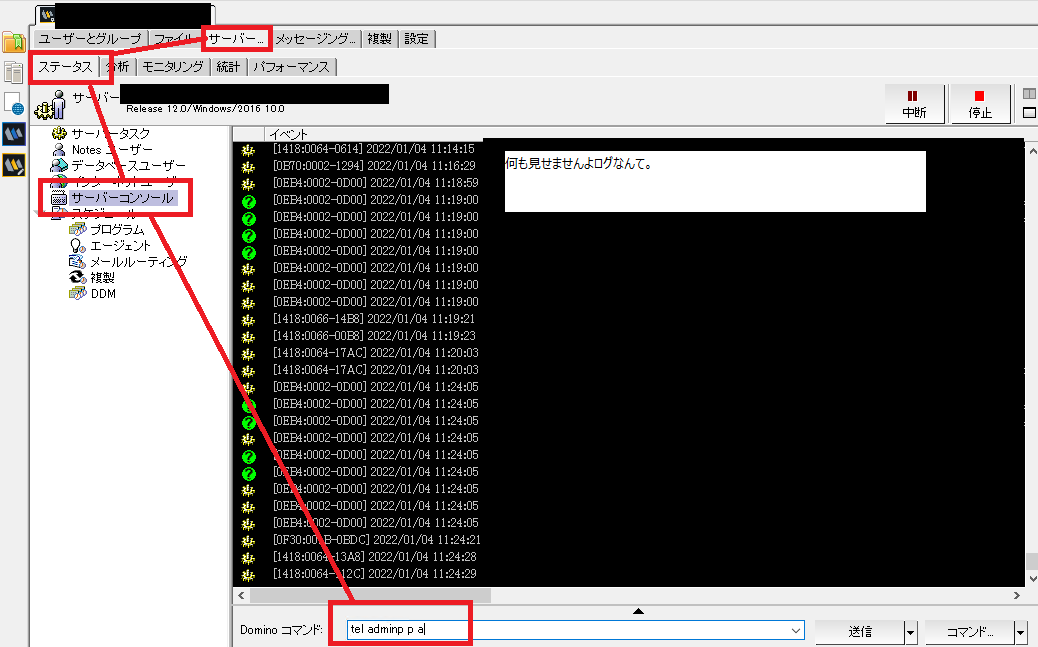Switch to the サーバー... tab
1038x647 pixels.
pyautogui.click(x=236, y=39)
